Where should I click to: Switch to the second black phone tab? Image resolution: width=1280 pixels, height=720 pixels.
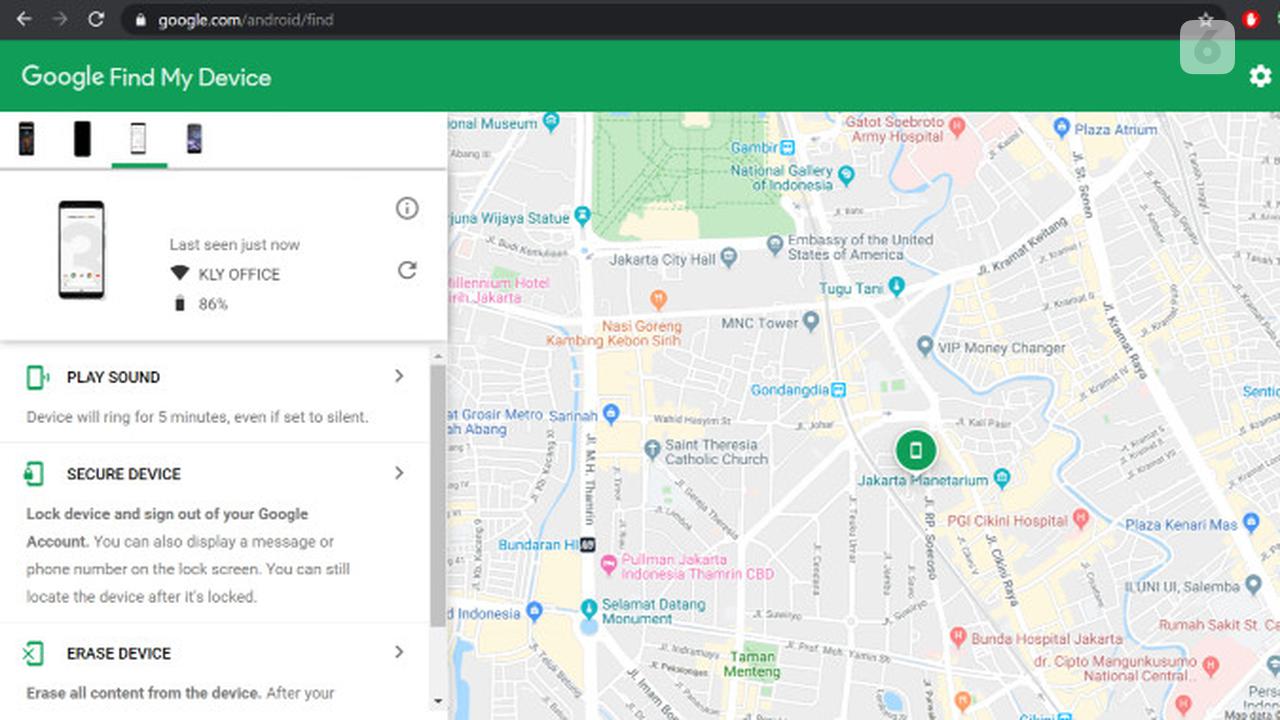point(82,139)
